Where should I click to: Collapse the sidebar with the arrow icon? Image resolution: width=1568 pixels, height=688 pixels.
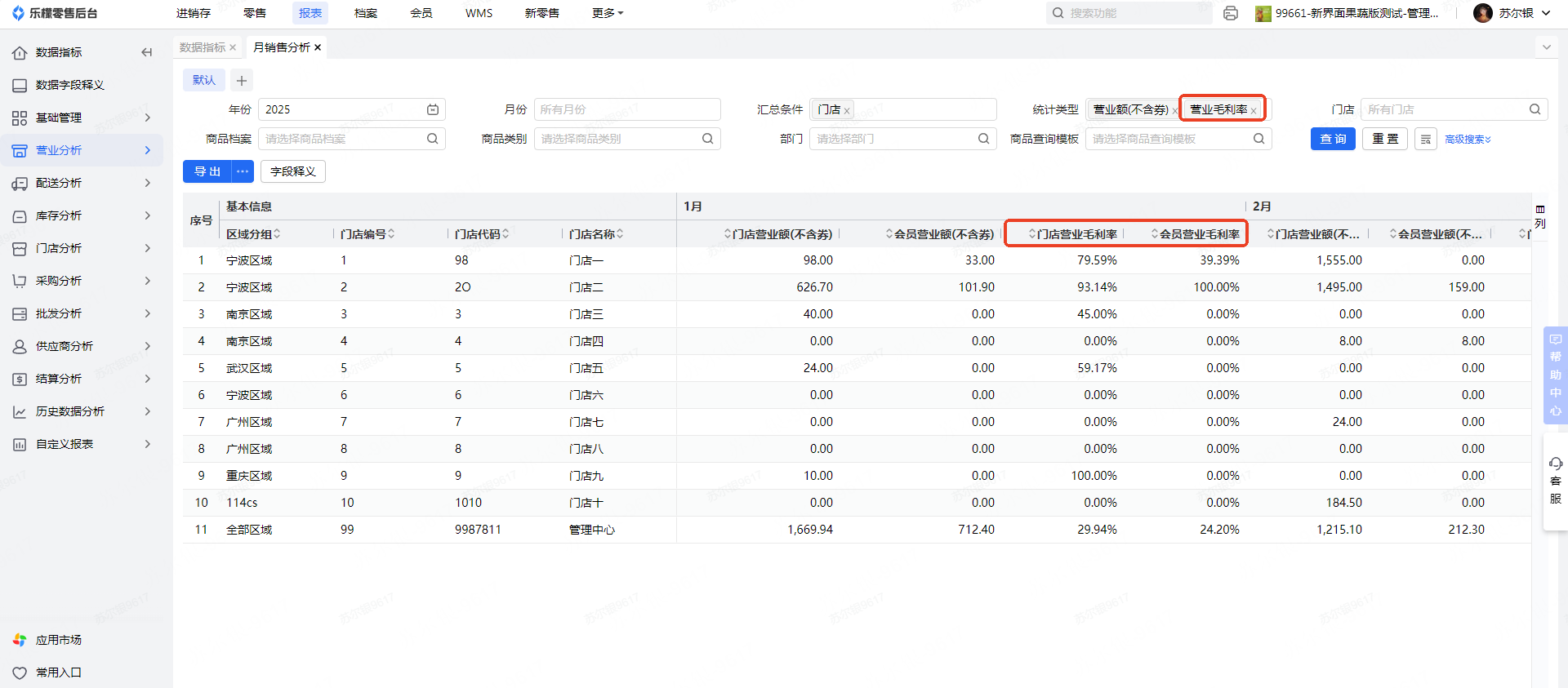147,52
